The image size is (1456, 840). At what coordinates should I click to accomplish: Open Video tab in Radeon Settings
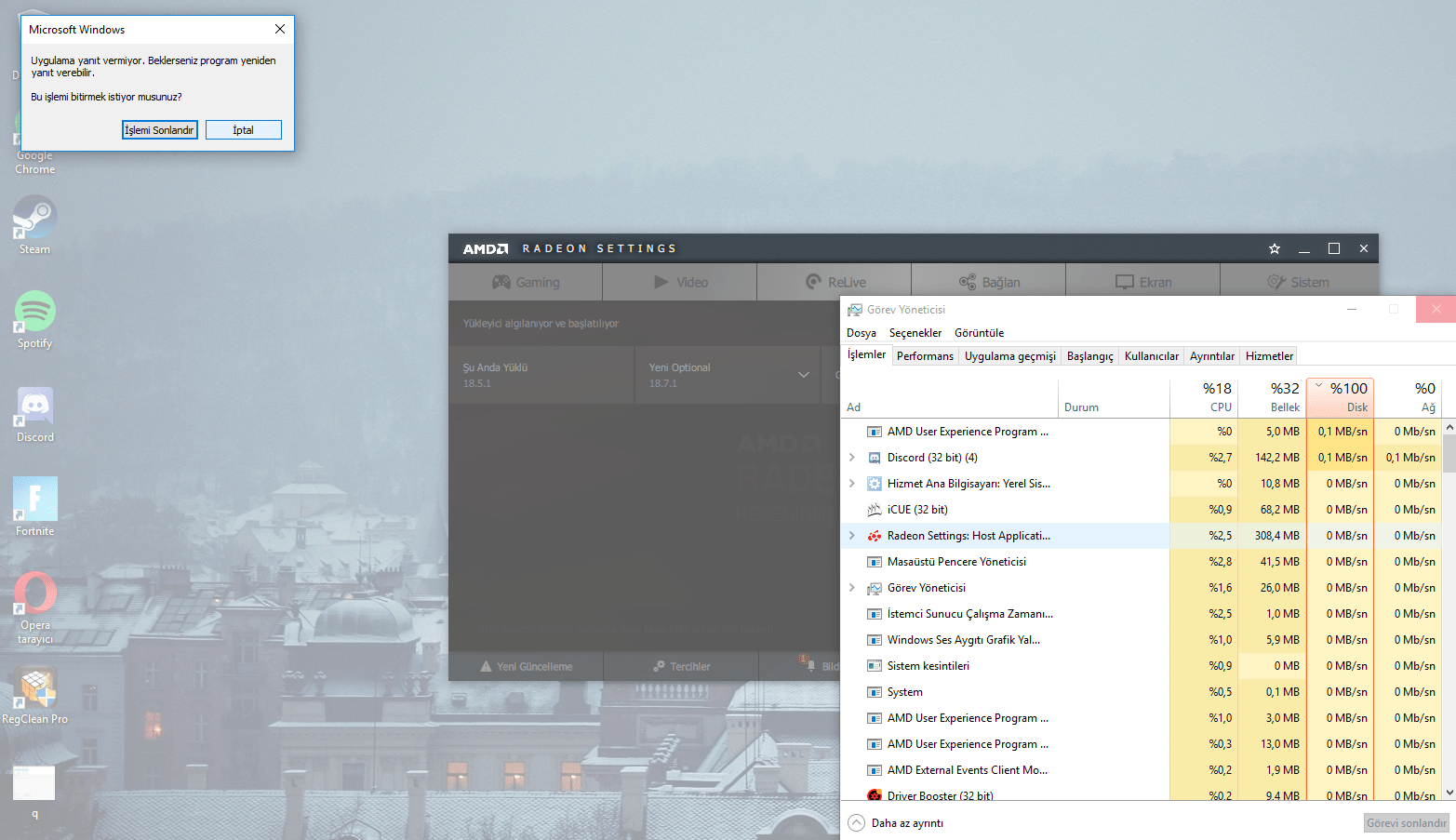click(x=680, y=282)
